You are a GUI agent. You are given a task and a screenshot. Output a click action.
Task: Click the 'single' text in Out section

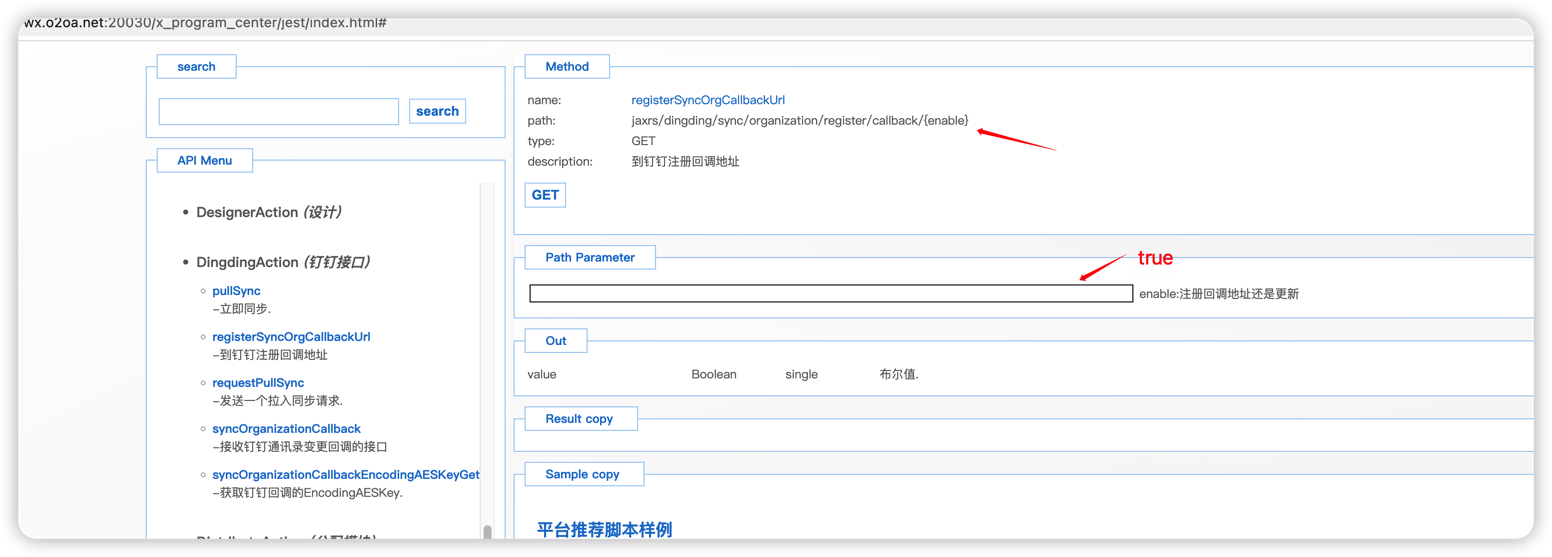(x=802, y=375)
